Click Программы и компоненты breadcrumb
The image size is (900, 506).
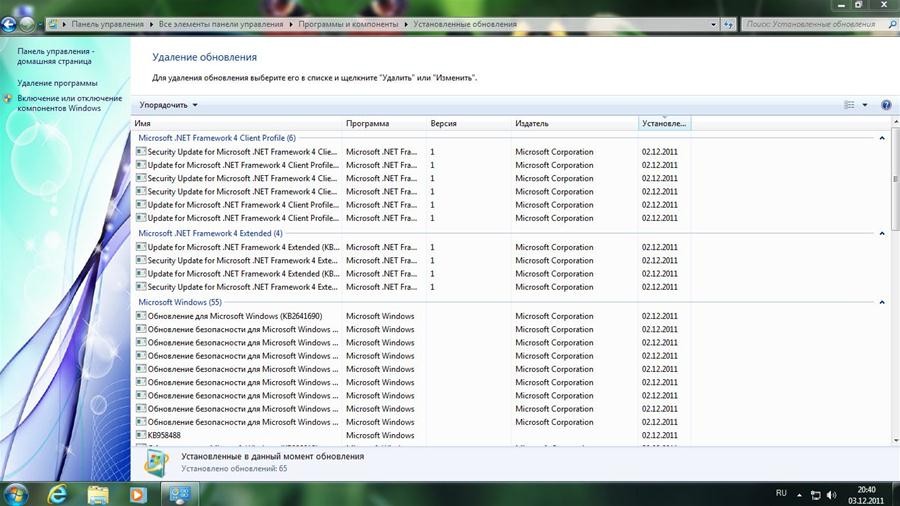click(348, 25)
